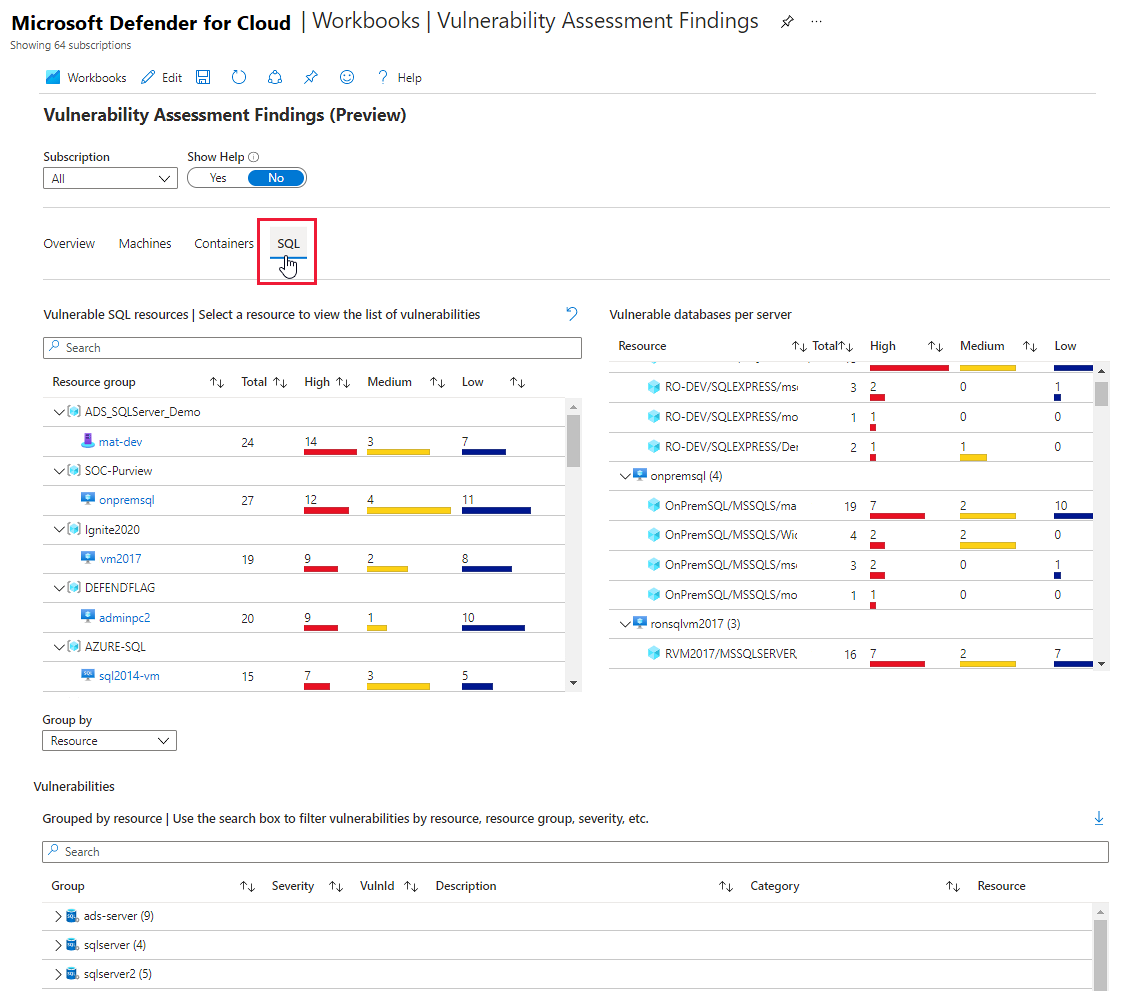Expand the ads-server (9) vulnerability group

click(58, 915)
